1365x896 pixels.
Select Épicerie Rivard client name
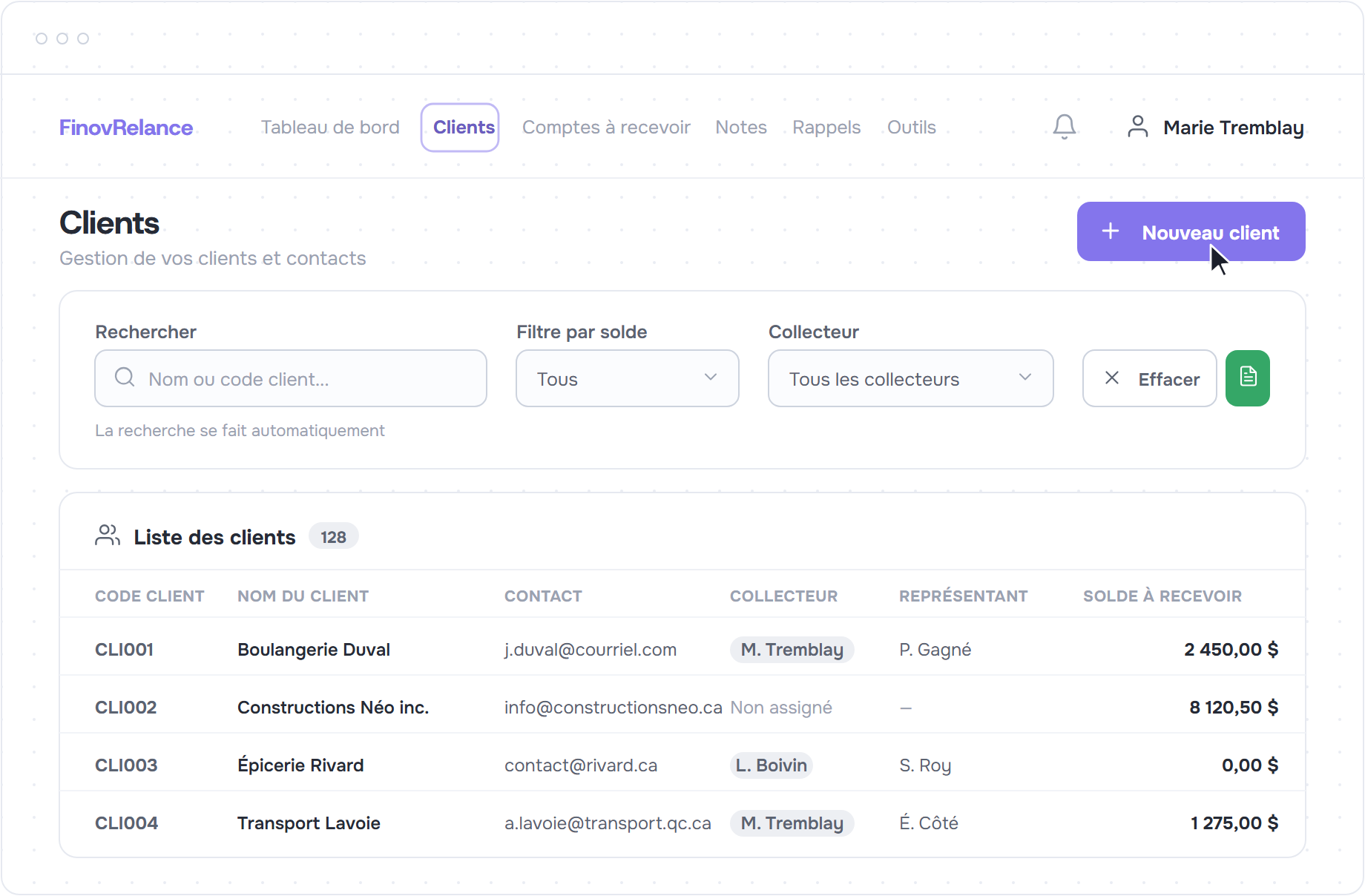click(x=300, y=765)
